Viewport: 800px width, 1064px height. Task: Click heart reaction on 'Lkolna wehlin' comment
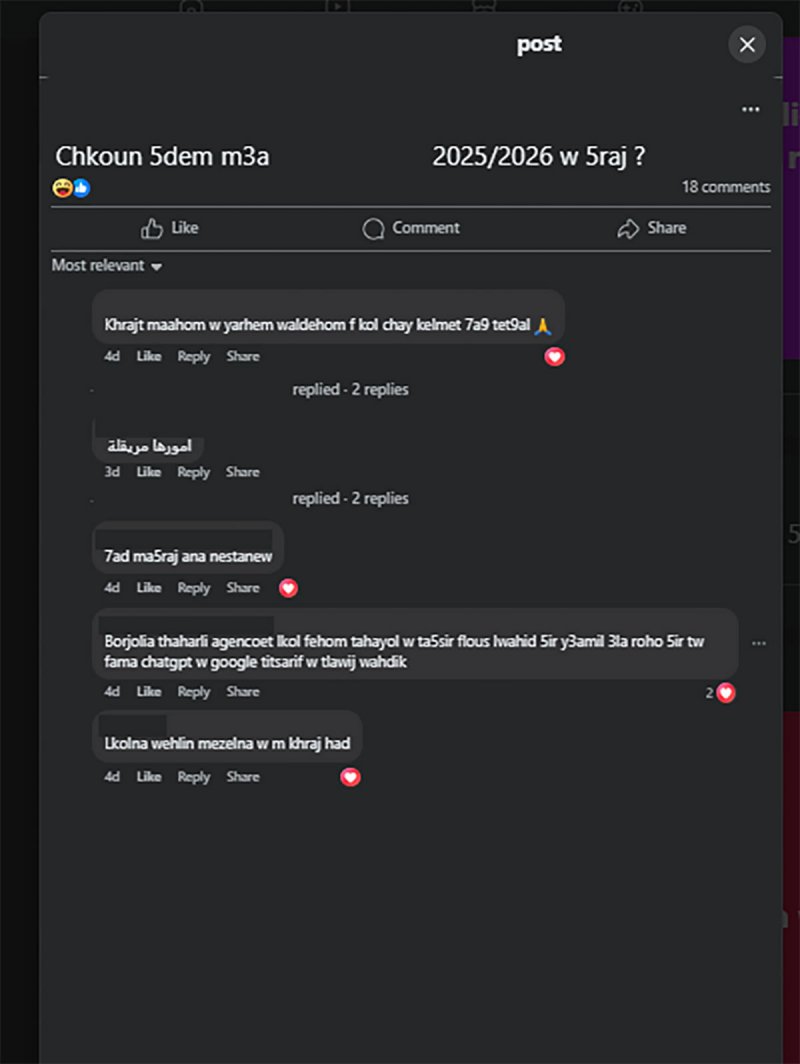[x=350, y=777]
